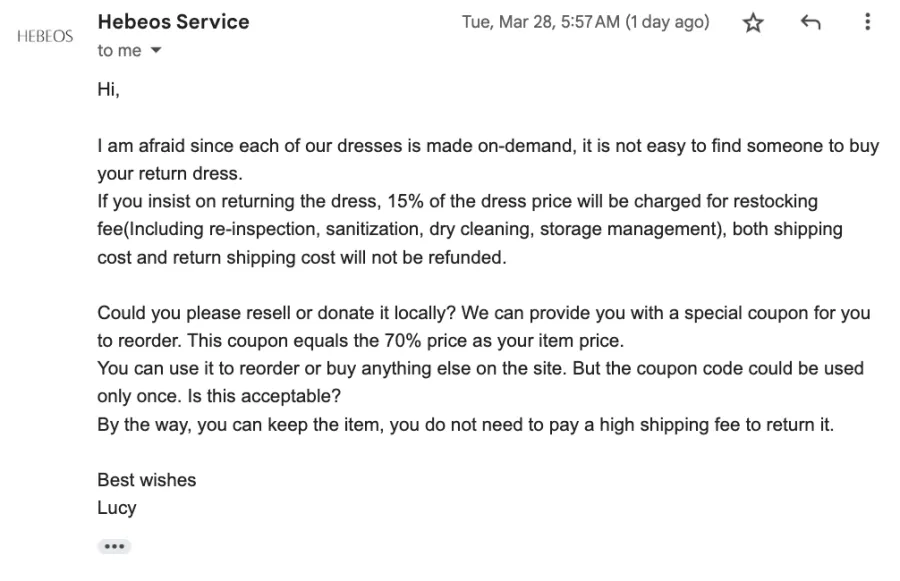Click the 'will not be refunded' line

302,258
